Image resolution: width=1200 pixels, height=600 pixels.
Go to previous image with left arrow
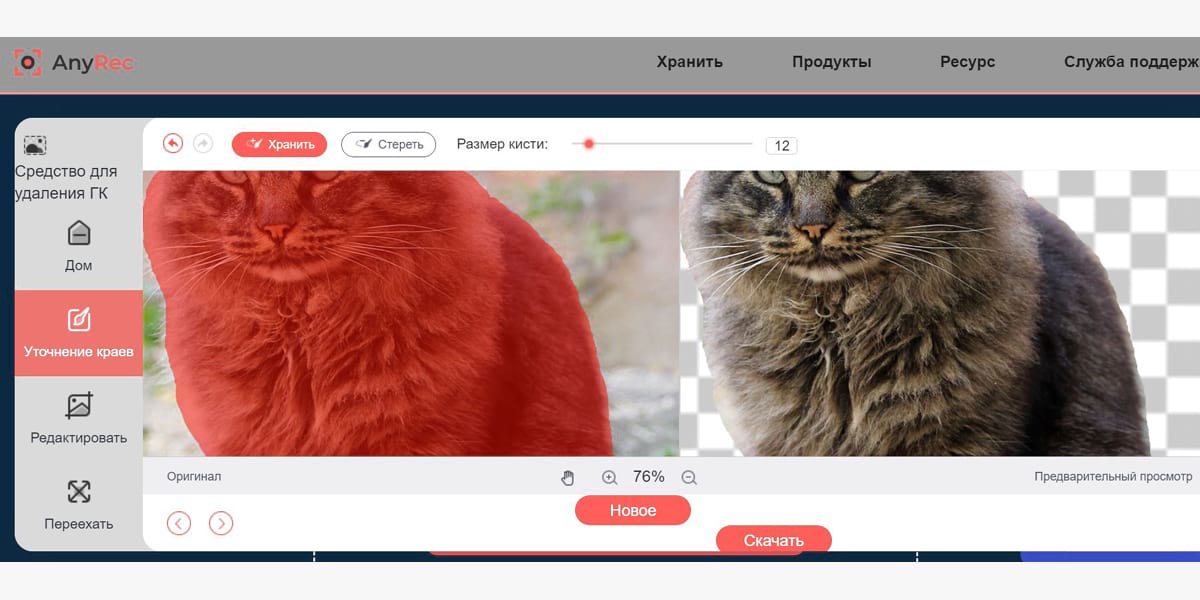tap(179, 522)
